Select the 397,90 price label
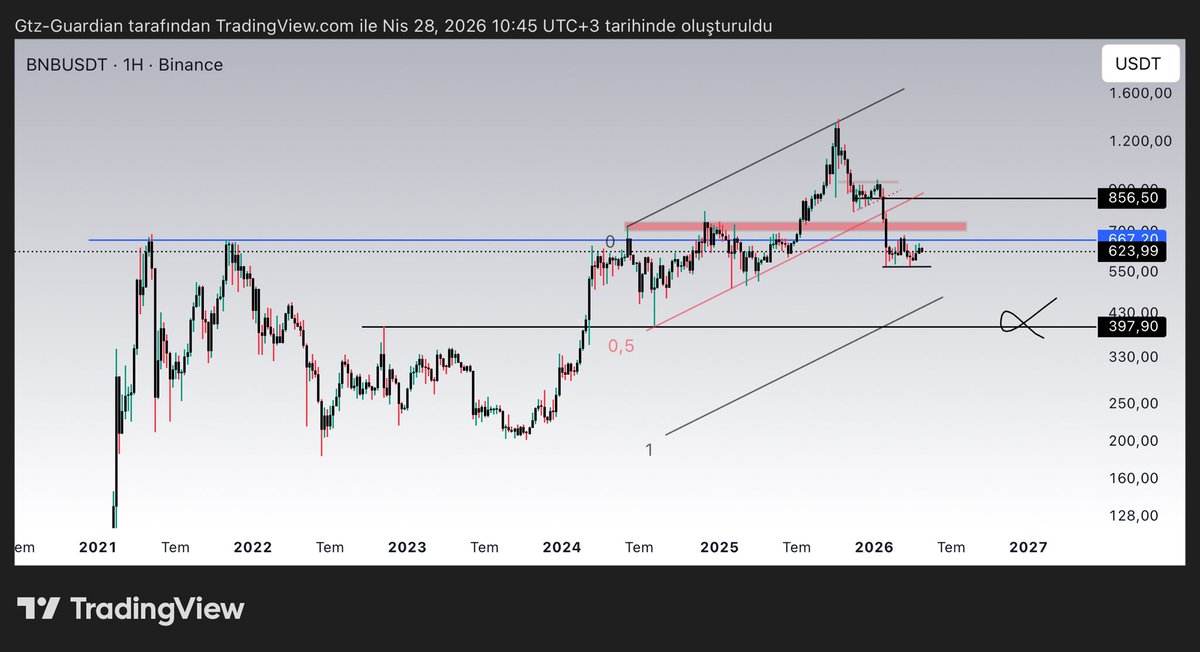The width and height of the screenshot is (1200, 652). click(1134, 326)
